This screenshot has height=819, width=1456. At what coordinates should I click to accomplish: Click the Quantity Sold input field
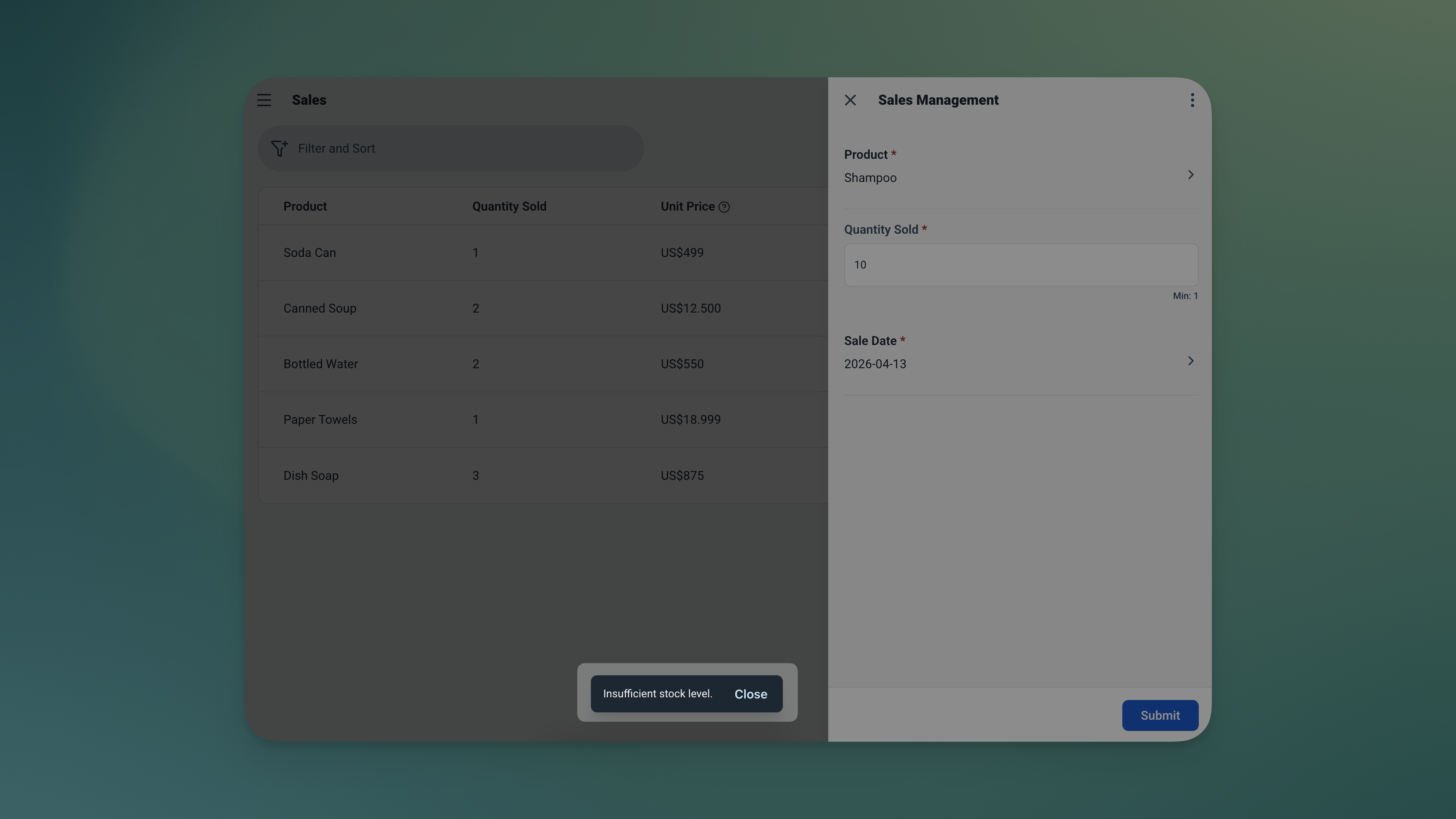coord(1020,265)
